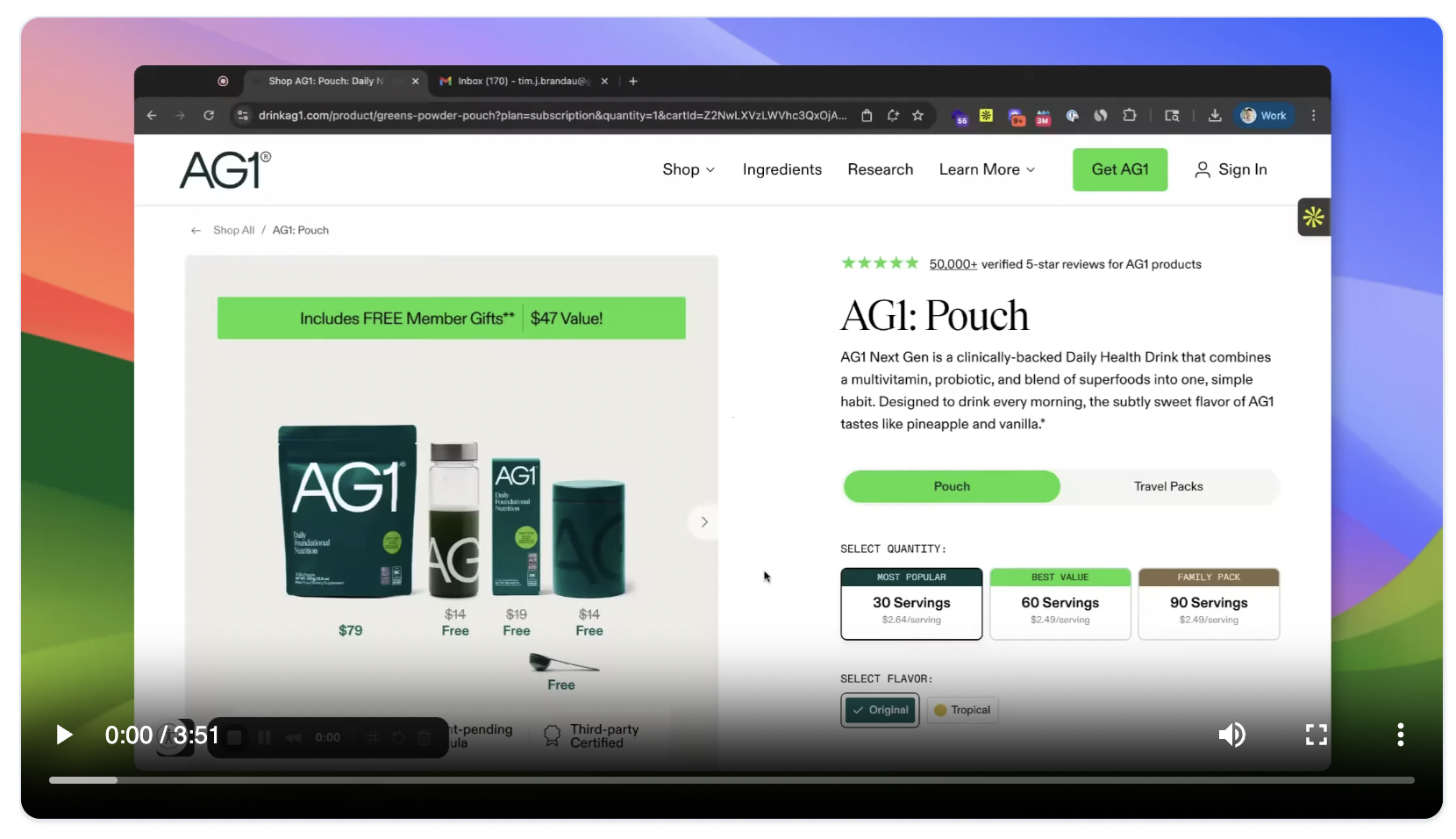Image resolution: width=1456 pixels, height=839 pixels.
Task: Click the $79 price text
Action: click(x=350, y=630)
